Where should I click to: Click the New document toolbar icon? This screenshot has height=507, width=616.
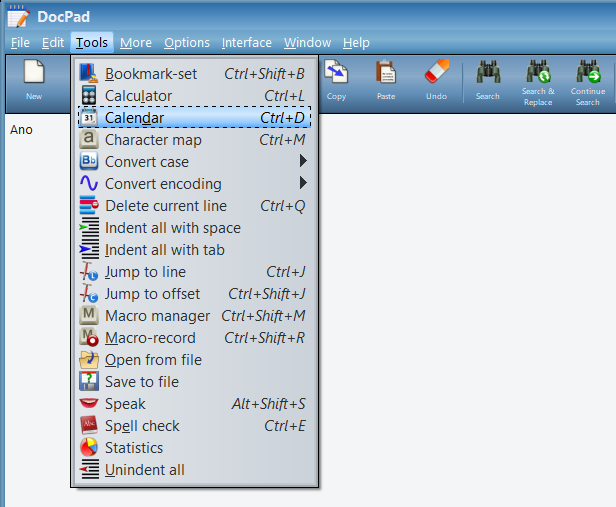[x=34, y=72]
